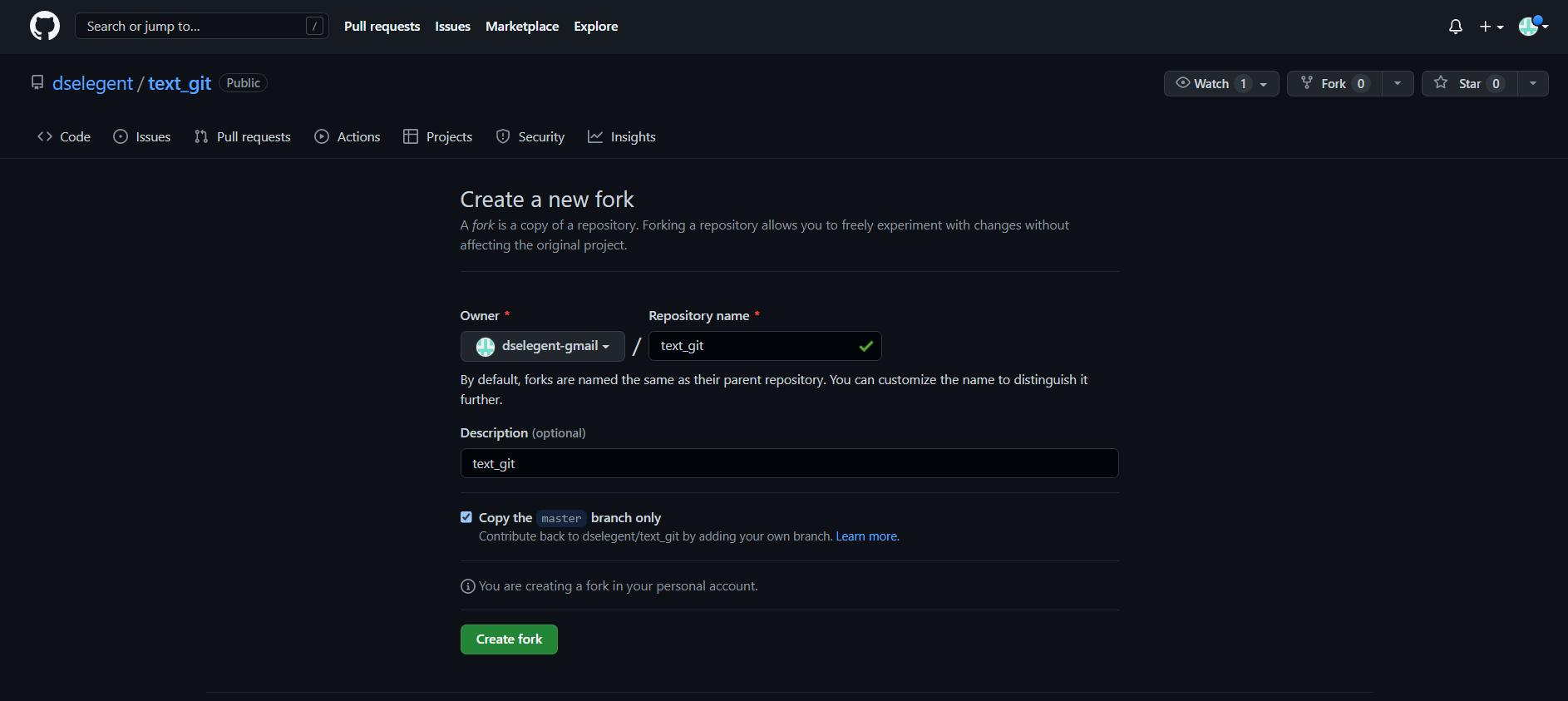Switch to the Security tab
1568x701 pixels.
(x=530, y=136)
